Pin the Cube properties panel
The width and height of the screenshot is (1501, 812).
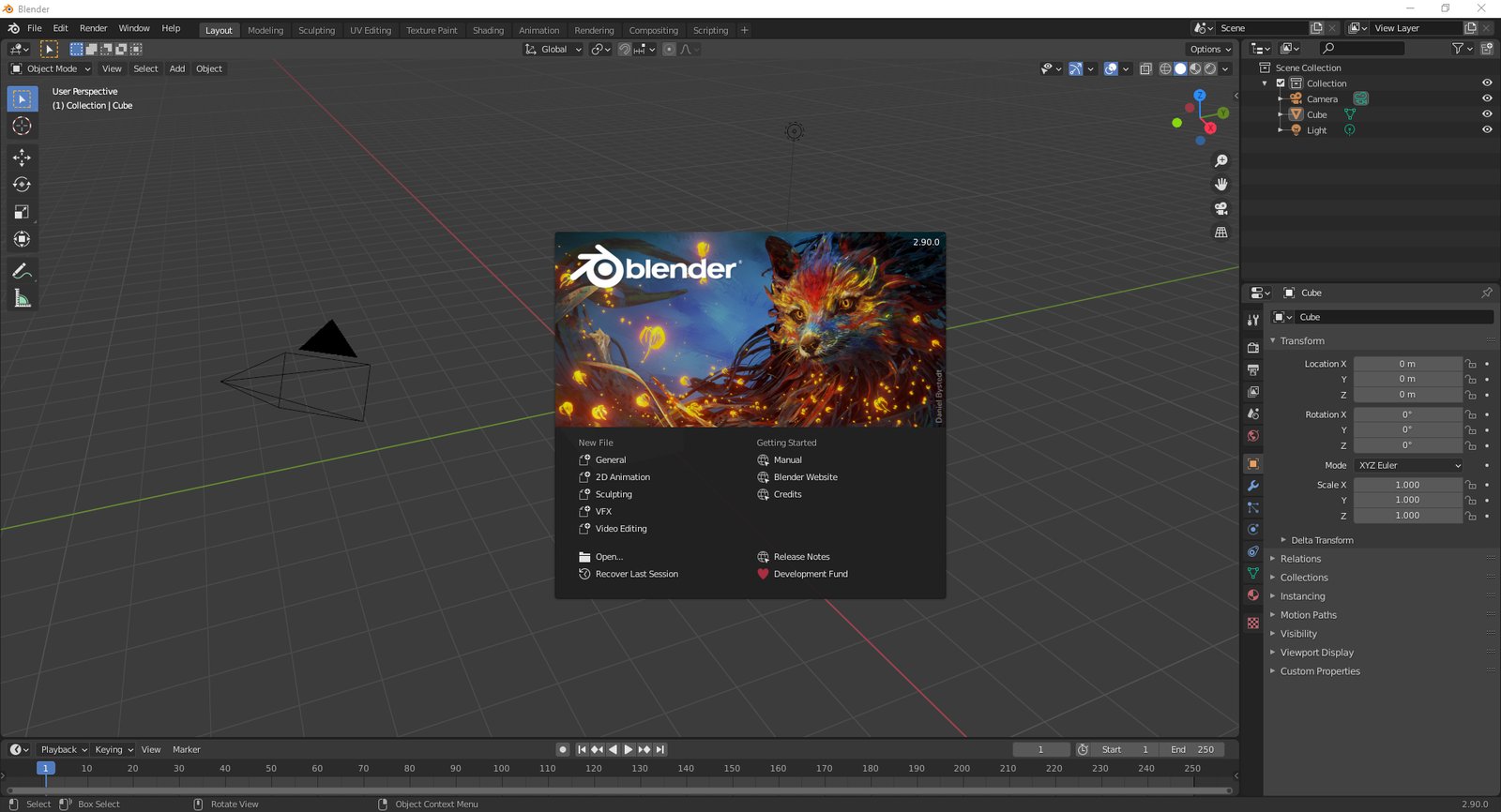coord(1486,293)
